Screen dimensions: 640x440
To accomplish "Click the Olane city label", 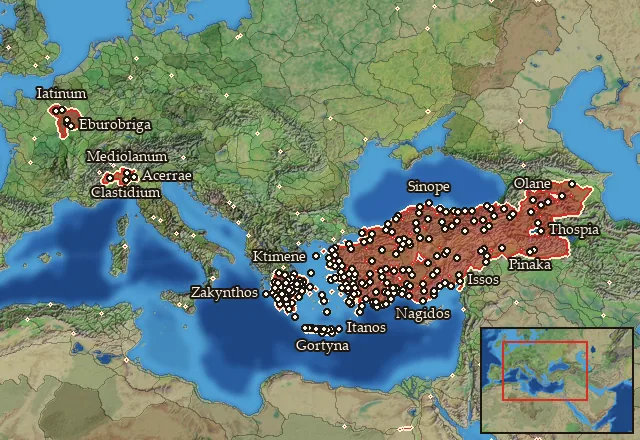I will (x=532, y=183).
